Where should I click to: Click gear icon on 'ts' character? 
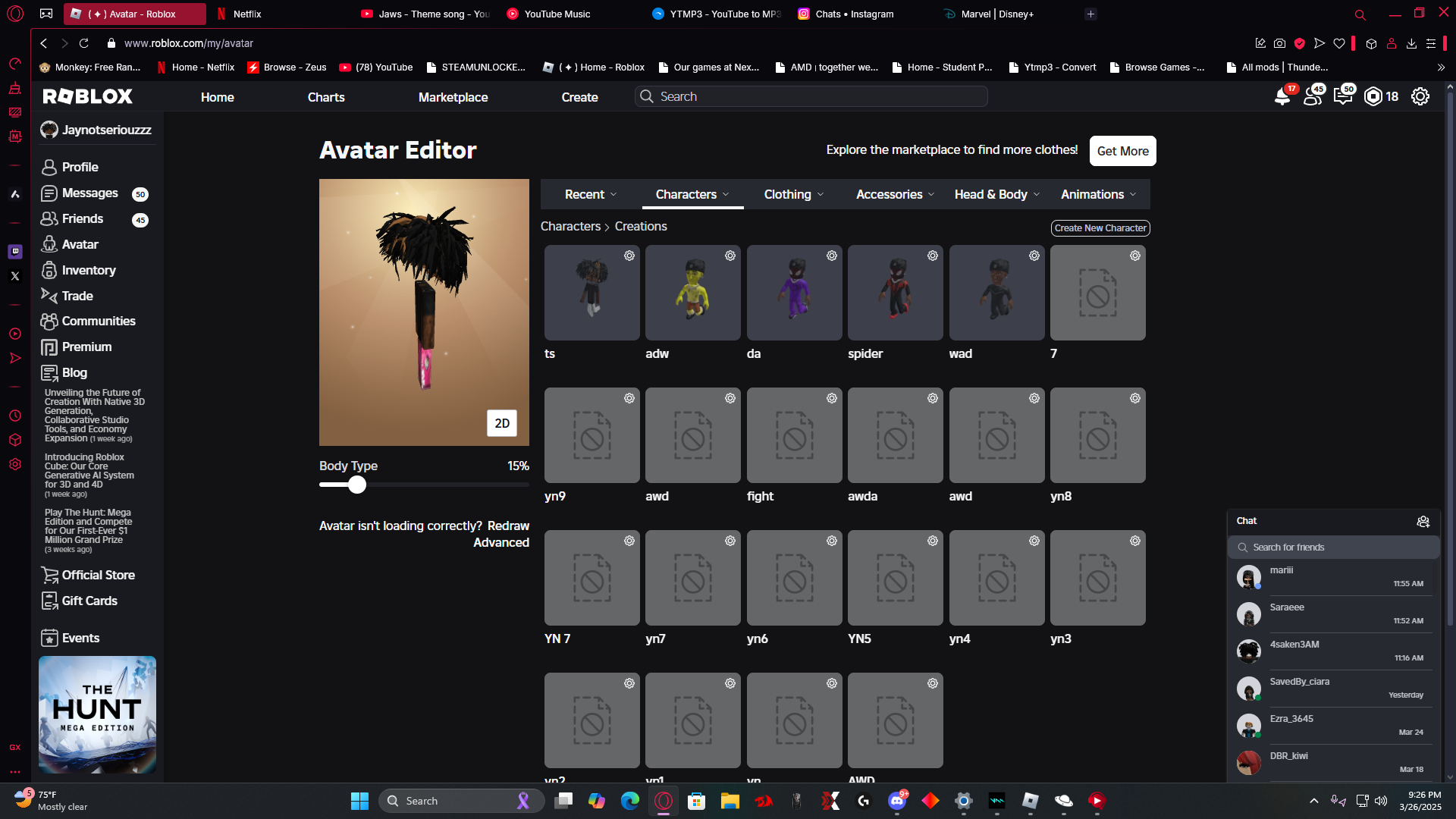pos(629,256)
